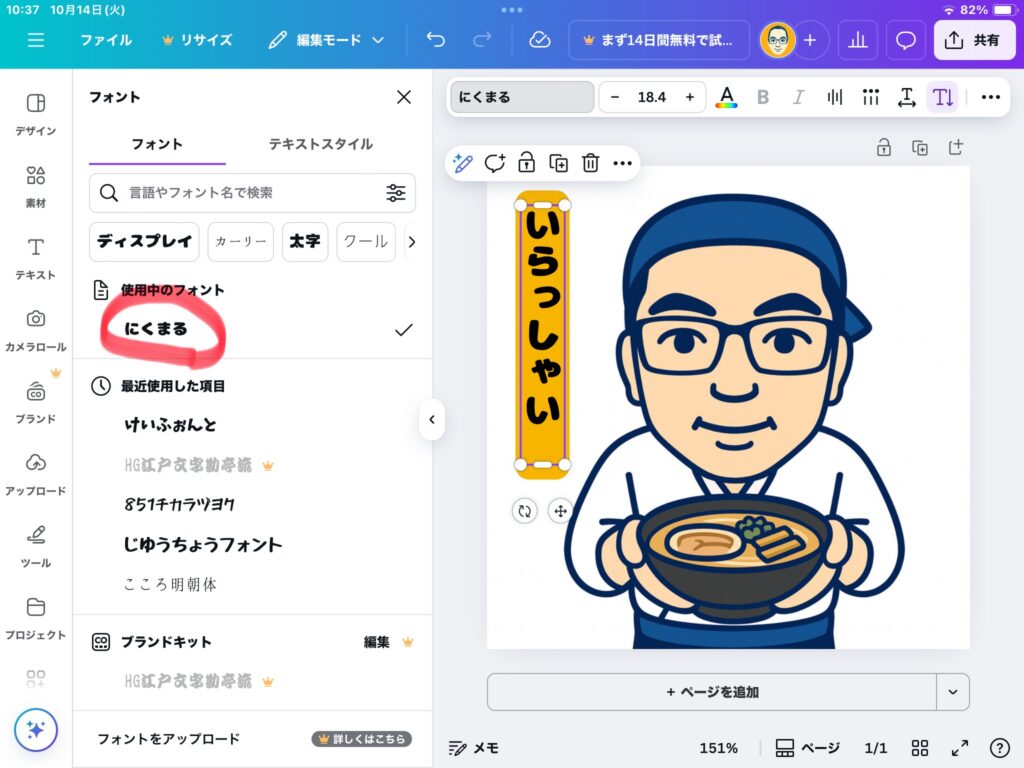Toggle italic formatting

(798, 97)
